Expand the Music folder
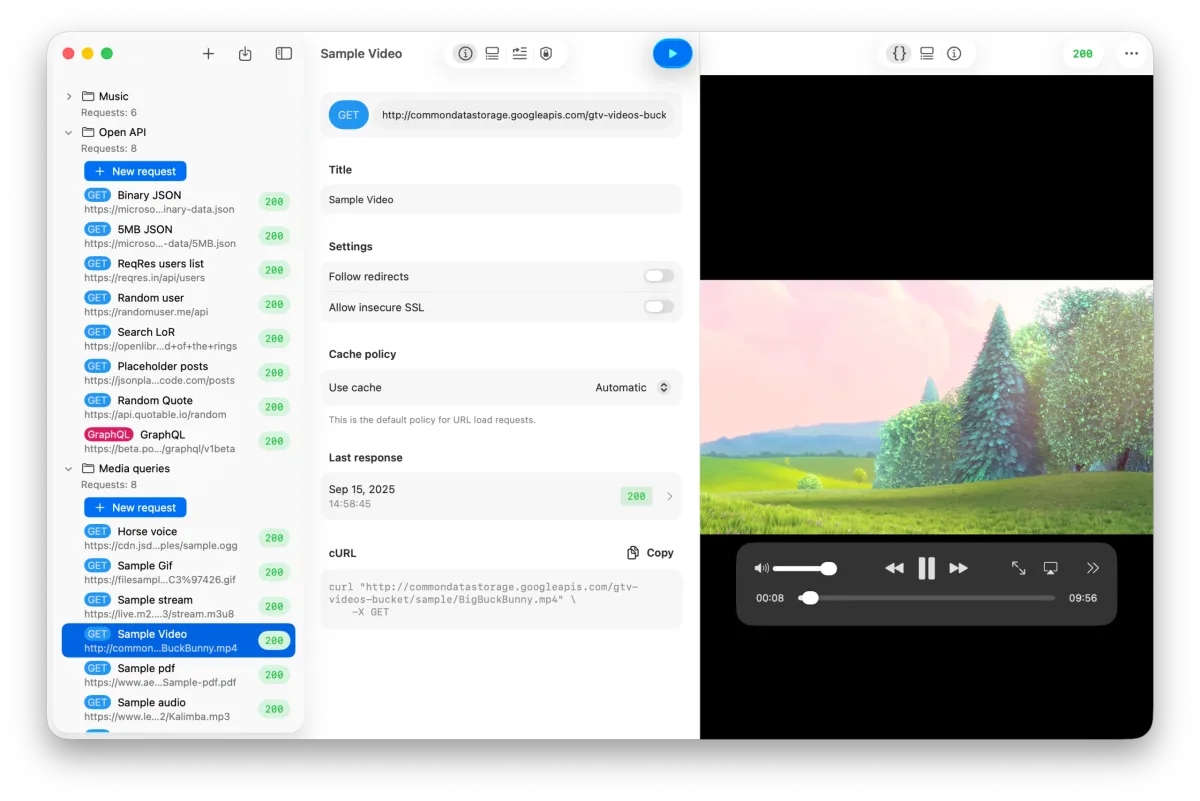The width and height of the screenshot is (1200, 801). pyautogui.click(x=68, y=96)
